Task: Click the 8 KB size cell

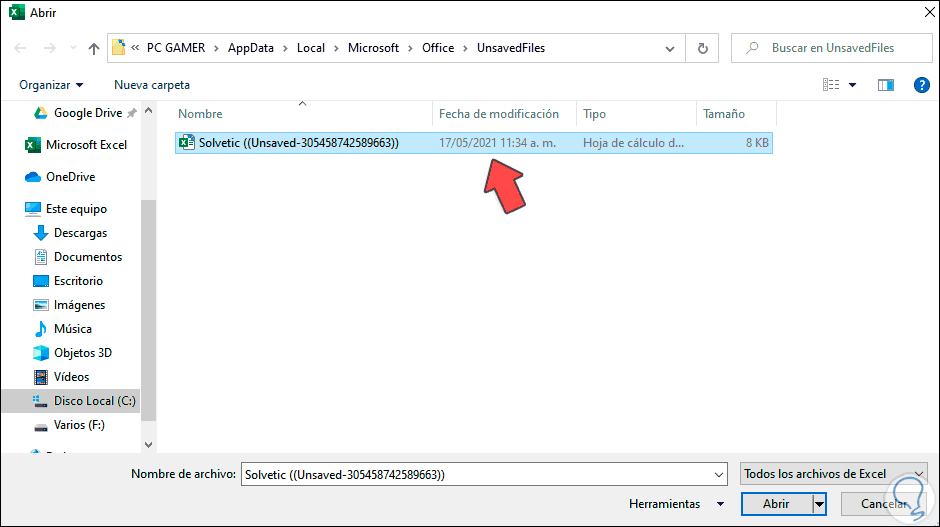Action: 757,143
